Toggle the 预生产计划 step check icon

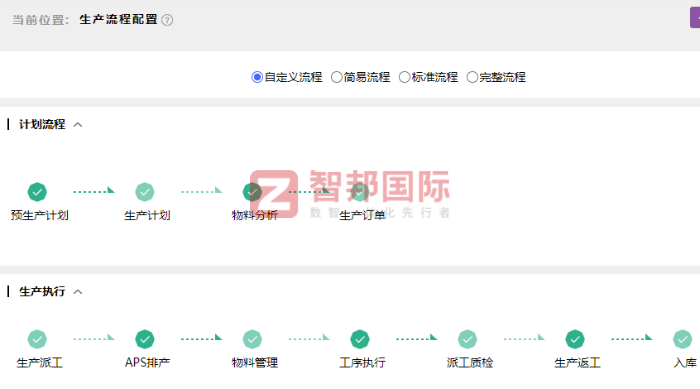tap(37, 192)
